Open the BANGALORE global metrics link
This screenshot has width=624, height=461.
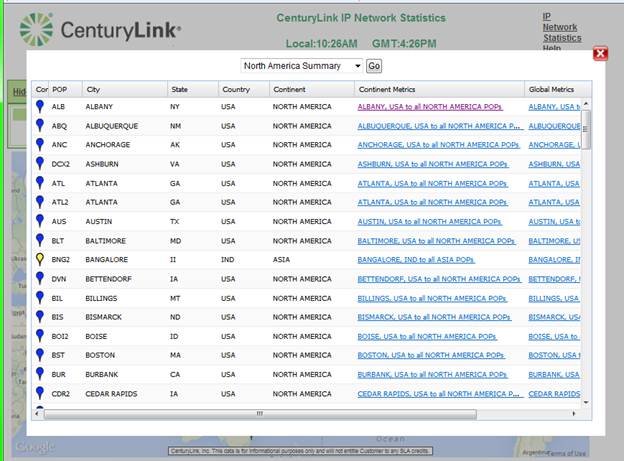tap(554, 260)
